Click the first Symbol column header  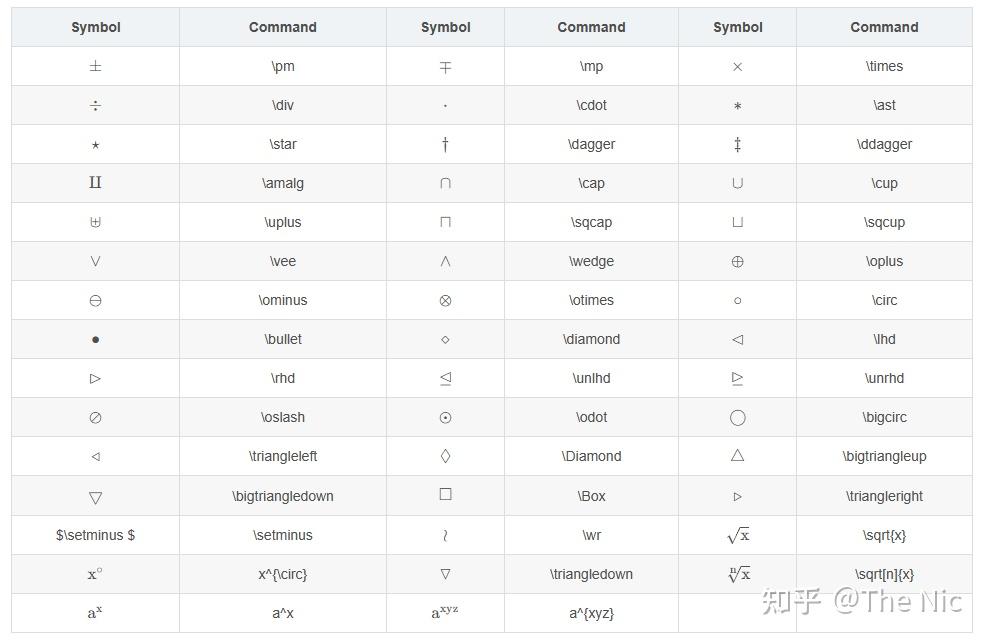96,27
